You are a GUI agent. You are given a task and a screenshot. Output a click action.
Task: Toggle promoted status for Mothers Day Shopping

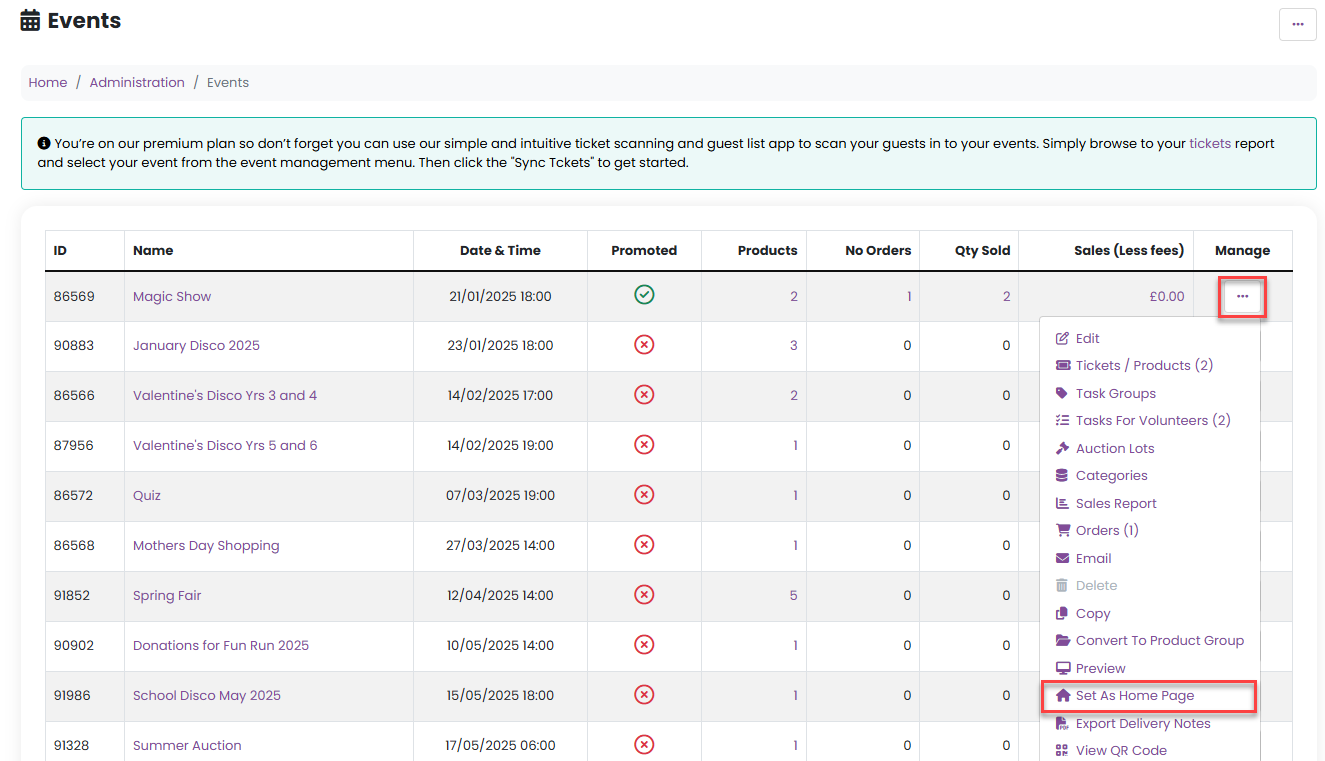pos(644,545)
